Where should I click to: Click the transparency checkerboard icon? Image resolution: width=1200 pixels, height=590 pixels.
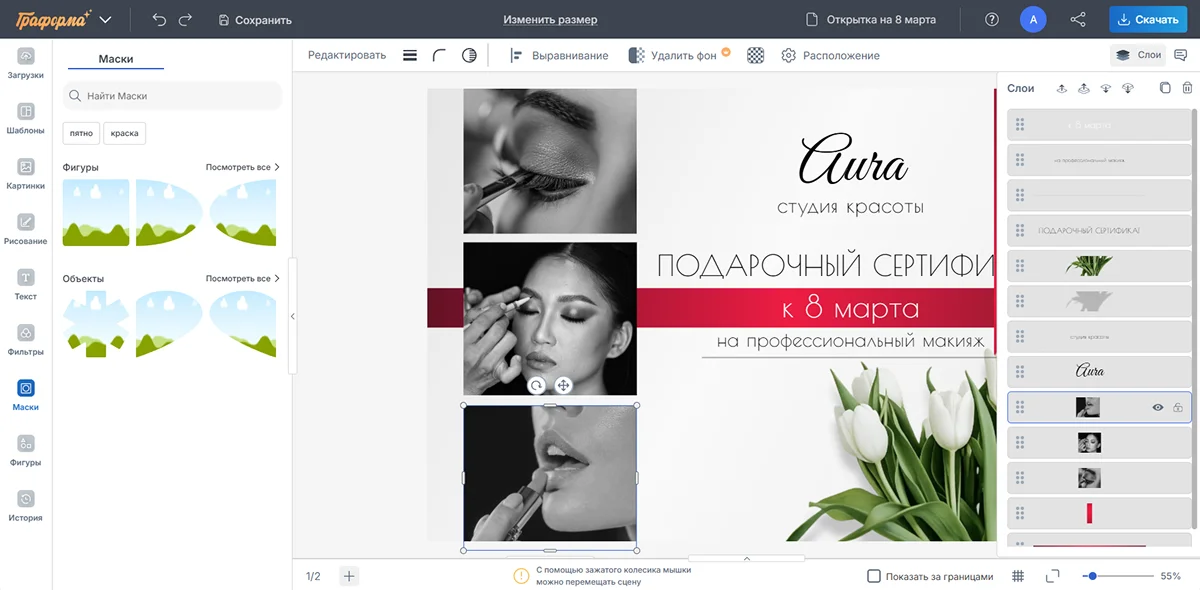(x=755, y=56)
